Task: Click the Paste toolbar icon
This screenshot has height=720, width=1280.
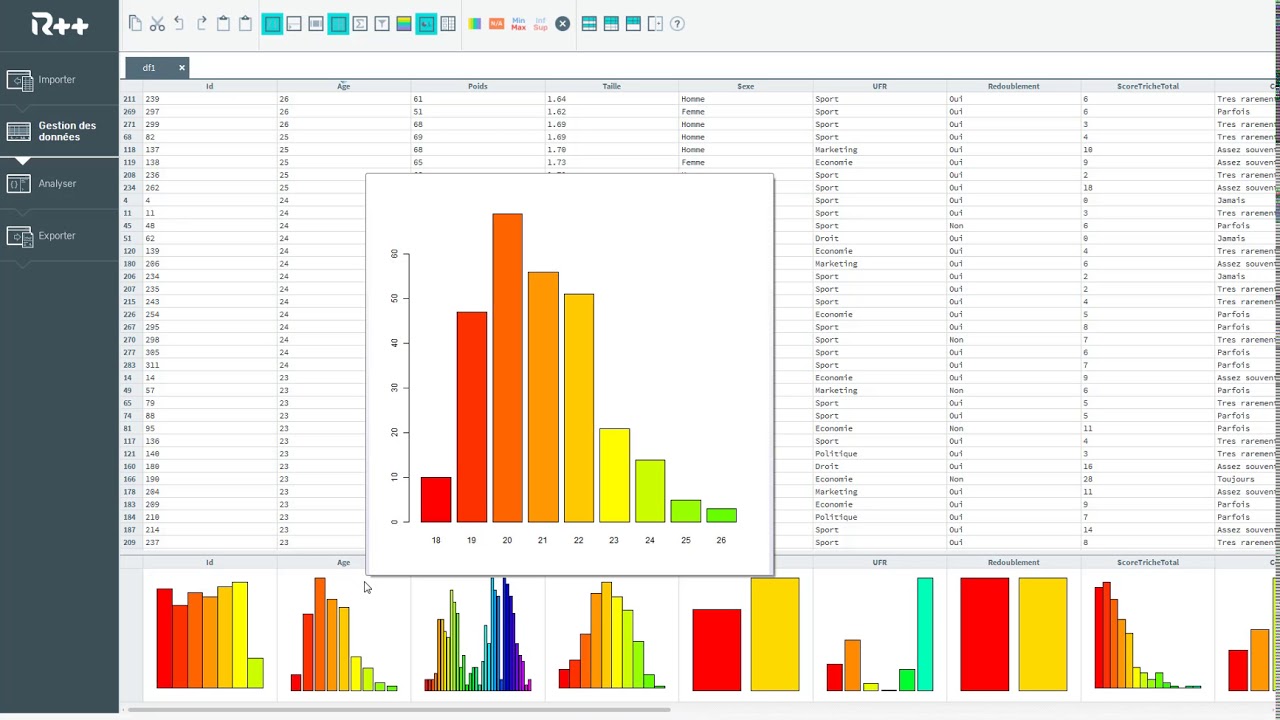Action: click(x=221, y=24)
